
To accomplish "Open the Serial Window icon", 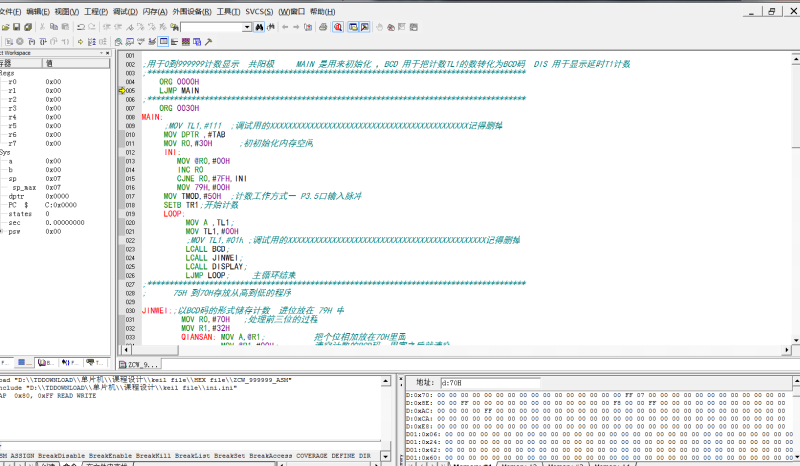I will pyautogui.click(x=152, y=42).
